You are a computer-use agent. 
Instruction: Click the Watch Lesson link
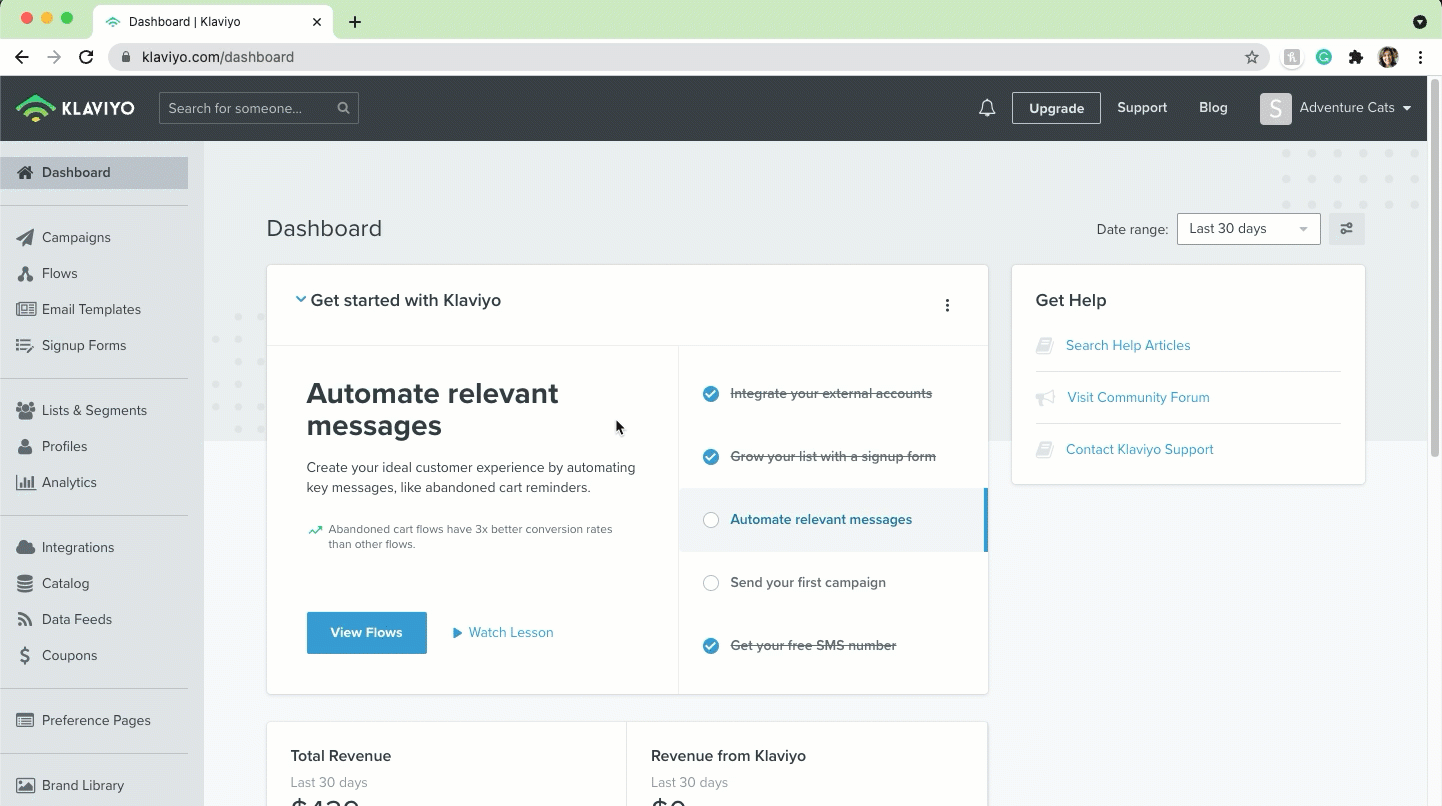[503, 633]
